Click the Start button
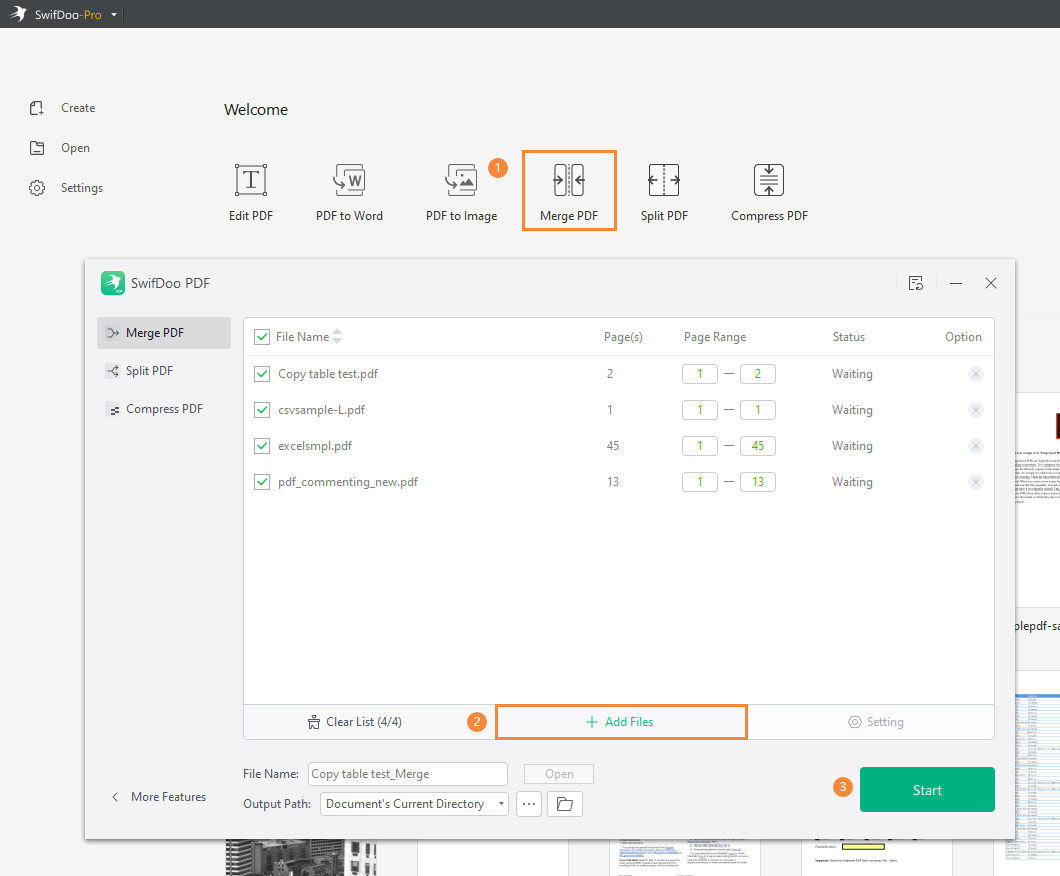The width and height of the screenshot is (1060, 876). (927, 789)
